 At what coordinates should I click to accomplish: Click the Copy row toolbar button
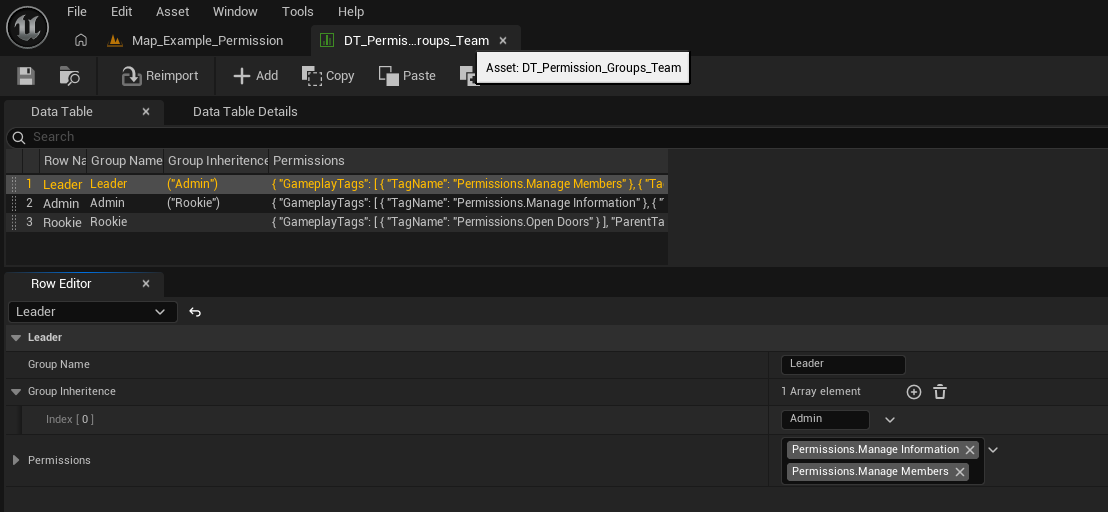(328, 76)
